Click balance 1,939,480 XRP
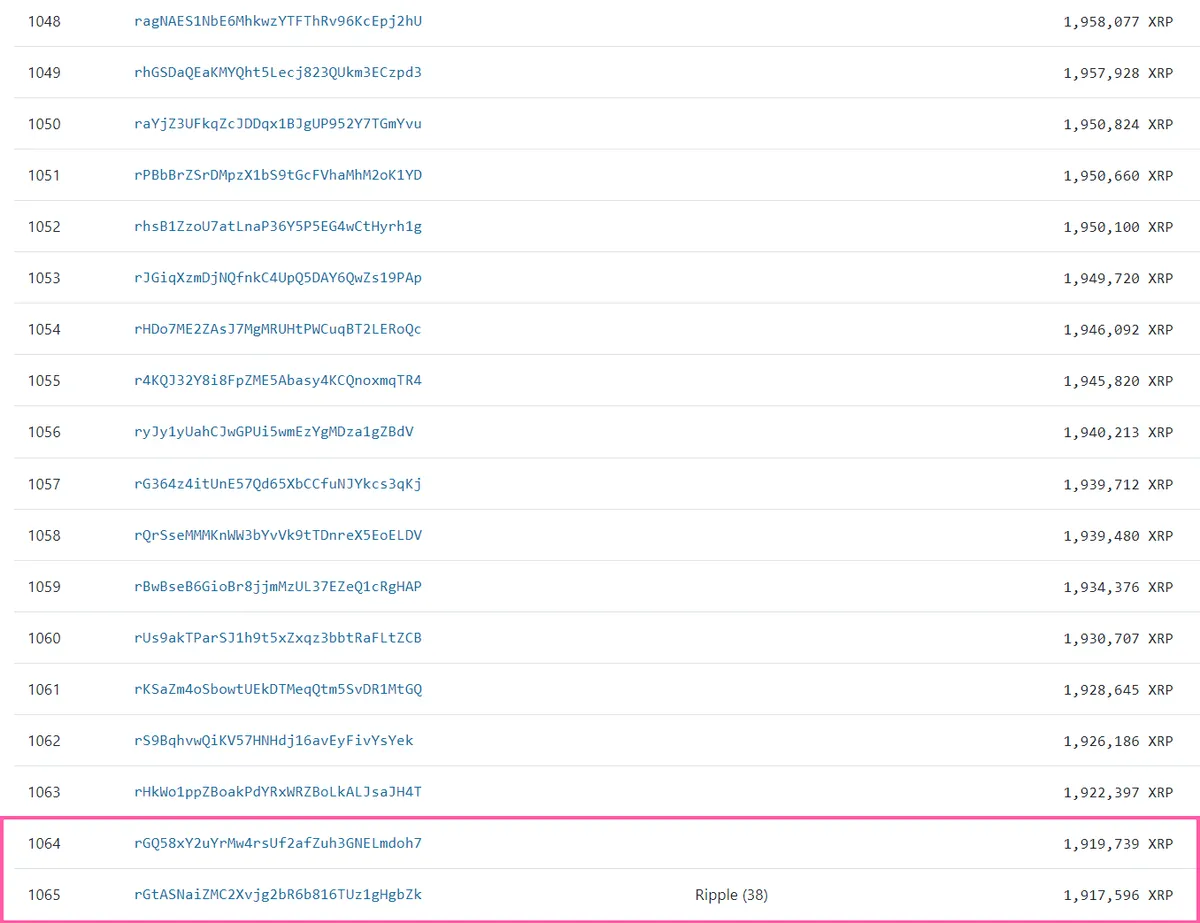Viewport: 1200px width, 923px height. 1118,535
